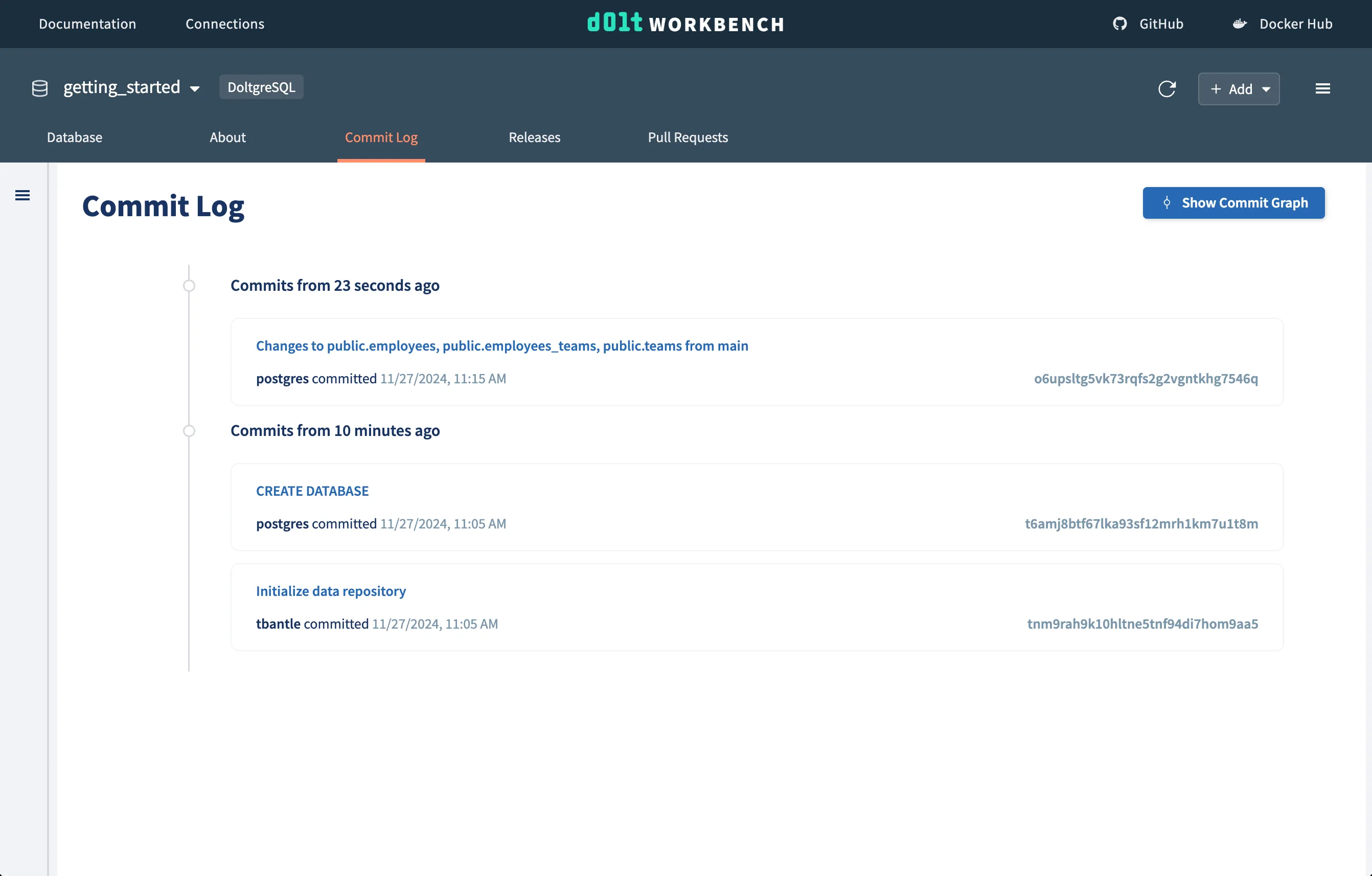The width and height of the screenshot is (1372, 876).
Task: Switch to the Releases tab
Action: click(x=534, y=137)
